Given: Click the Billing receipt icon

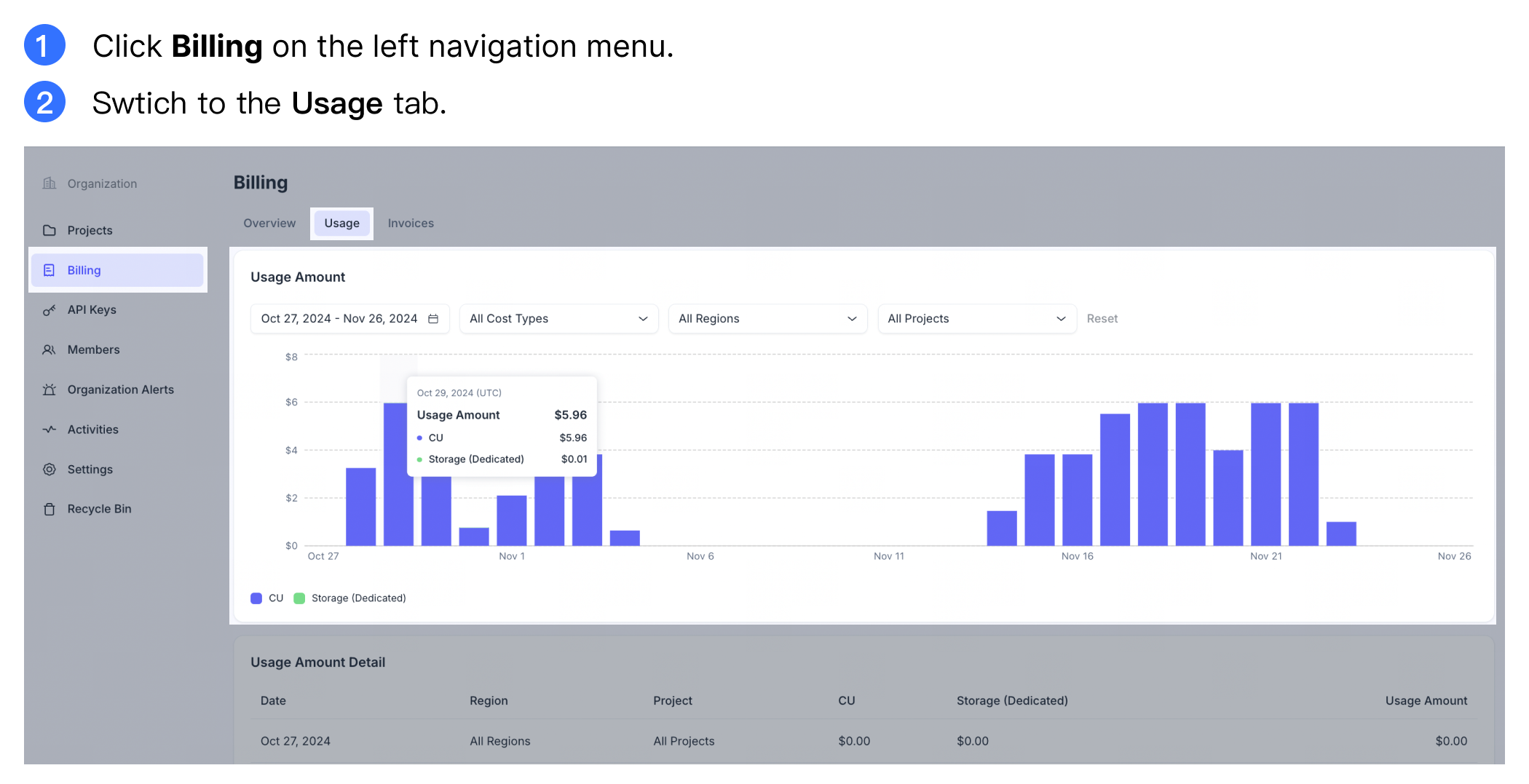Looking at the screenshot, I should [x=50, y=270].
